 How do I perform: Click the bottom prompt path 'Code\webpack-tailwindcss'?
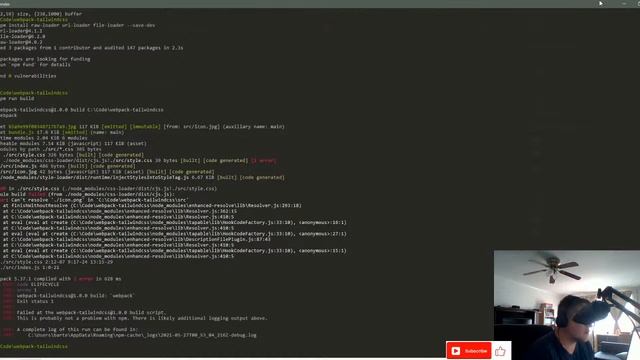34,346
